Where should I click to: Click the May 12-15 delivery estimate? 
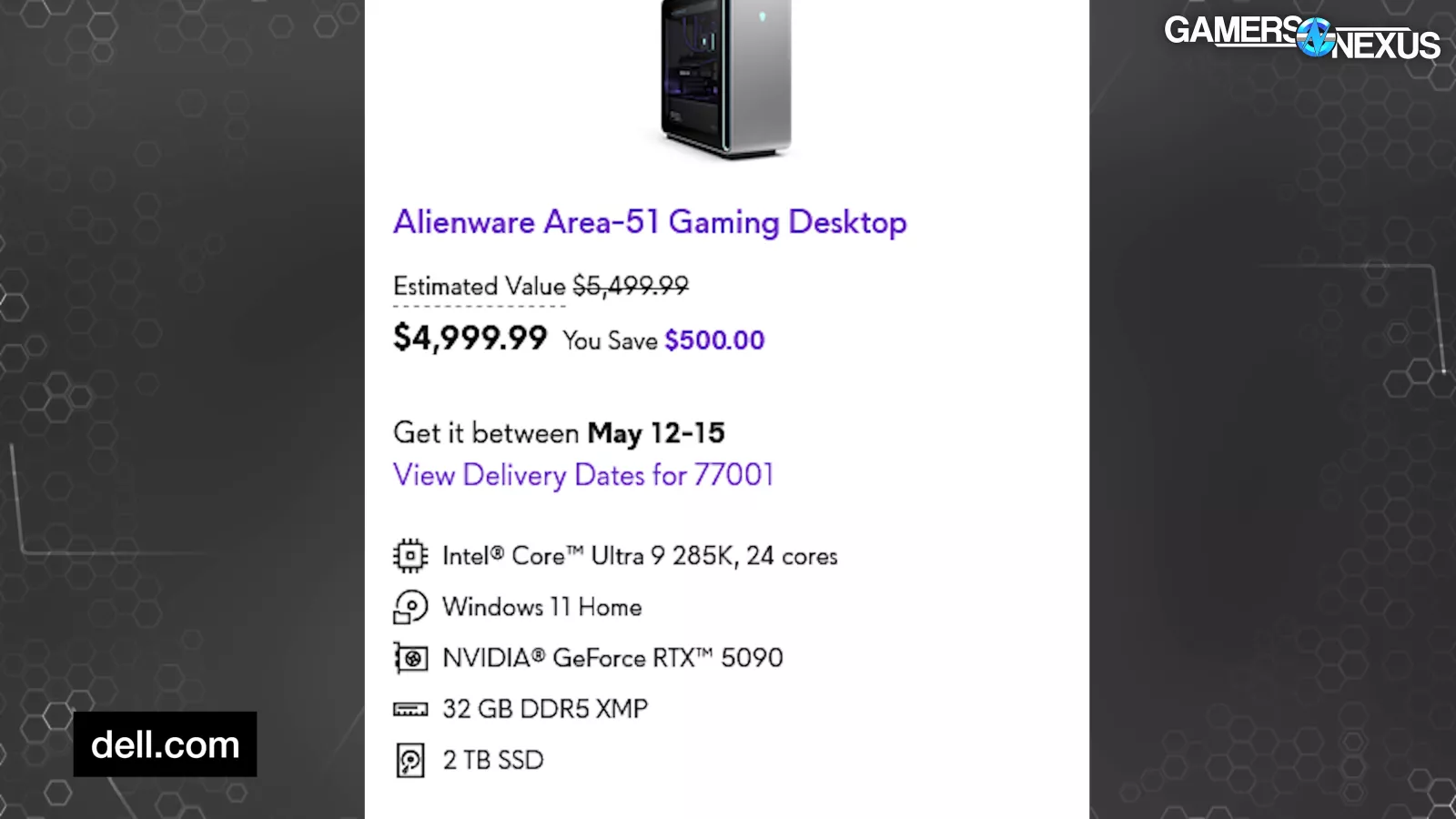click(655, 433)
